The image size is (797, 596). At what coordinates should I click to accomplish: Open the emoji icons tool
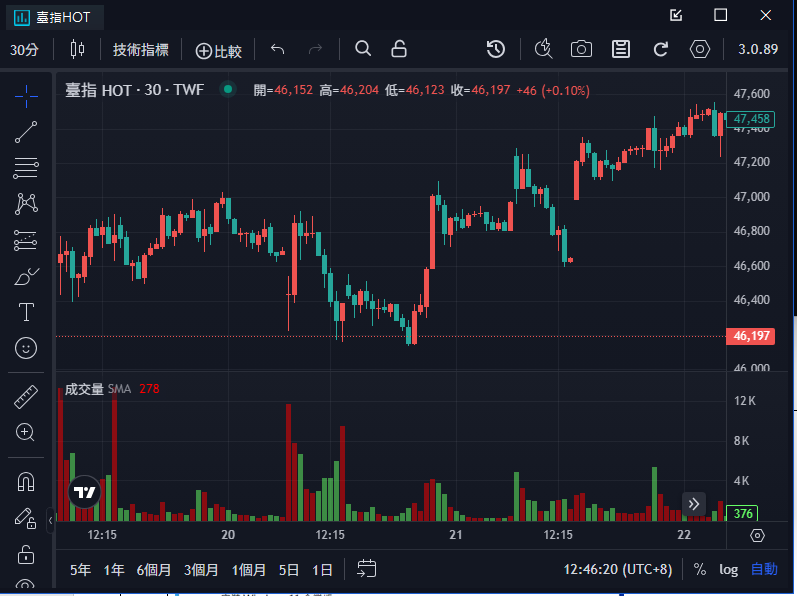(26, 348)
